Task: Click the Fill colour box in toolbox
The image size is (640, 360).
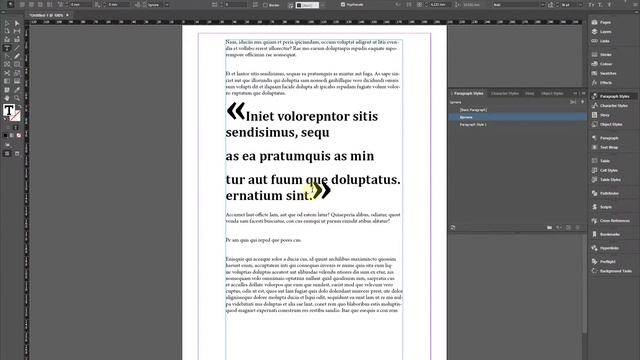Action: click(x=9, y=110)
